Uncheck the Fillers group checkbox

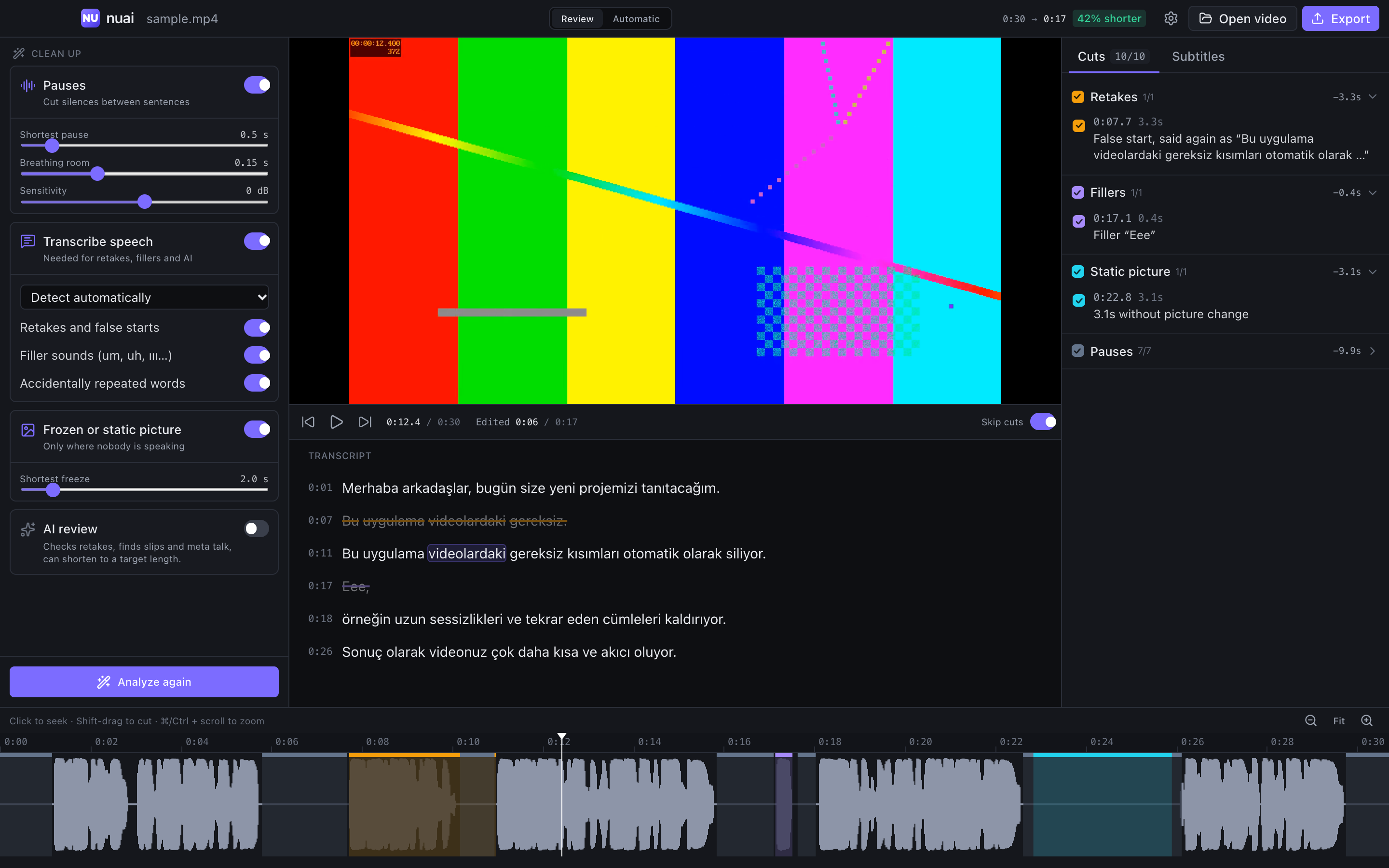click(1078, 192)
